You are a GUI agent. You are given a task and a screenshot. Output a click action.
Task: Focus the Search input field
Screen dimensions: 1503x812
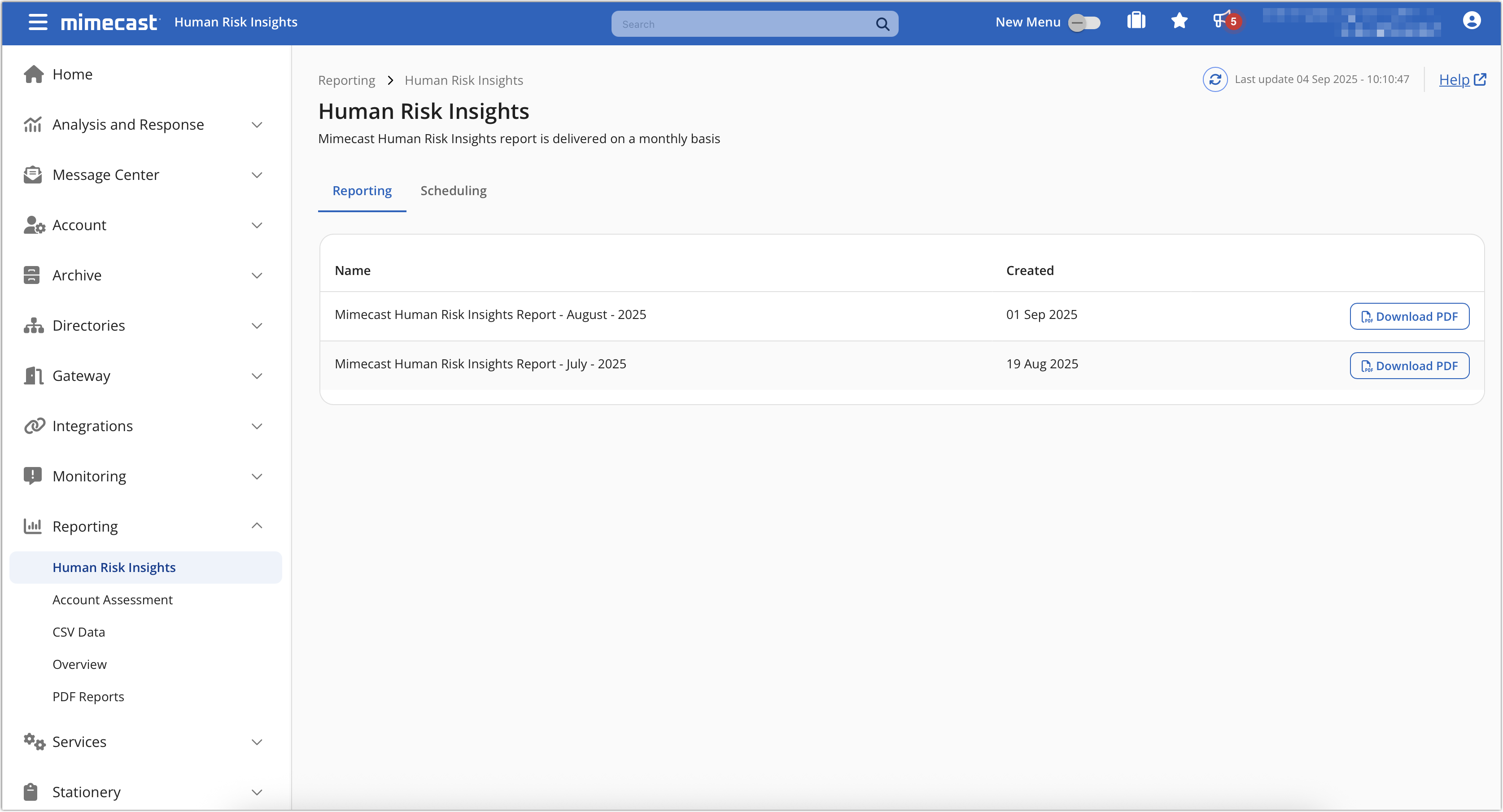point(755,24)
